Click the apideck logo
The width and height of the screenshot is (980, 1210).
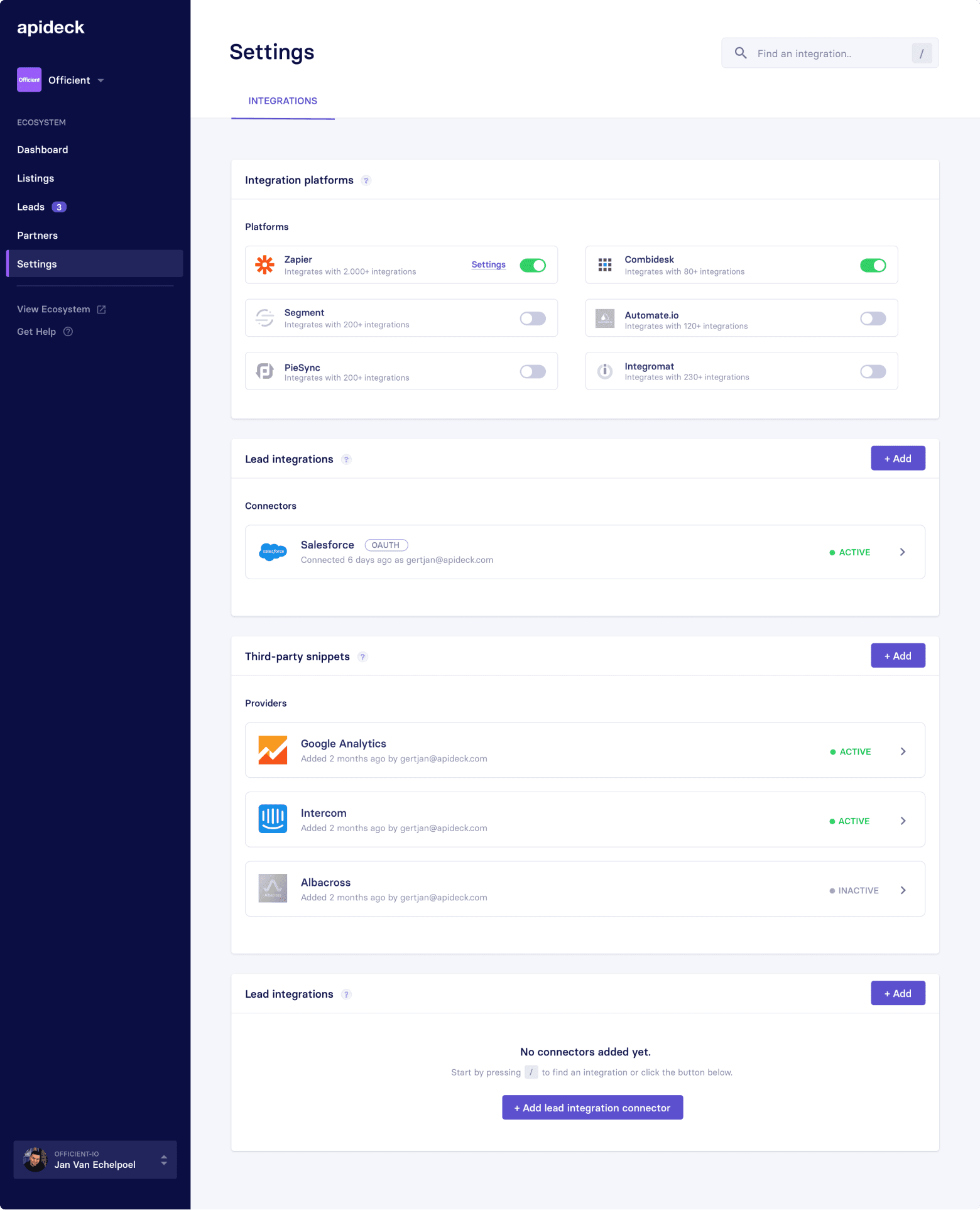50,27
